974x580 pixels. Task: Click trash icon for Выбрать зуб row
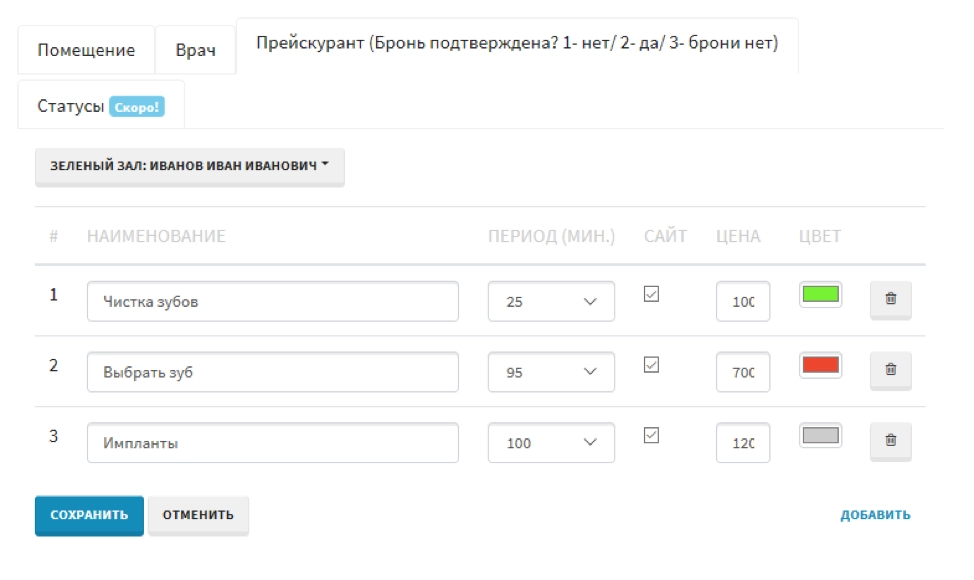pyautogui.click(x=890, y=370)
